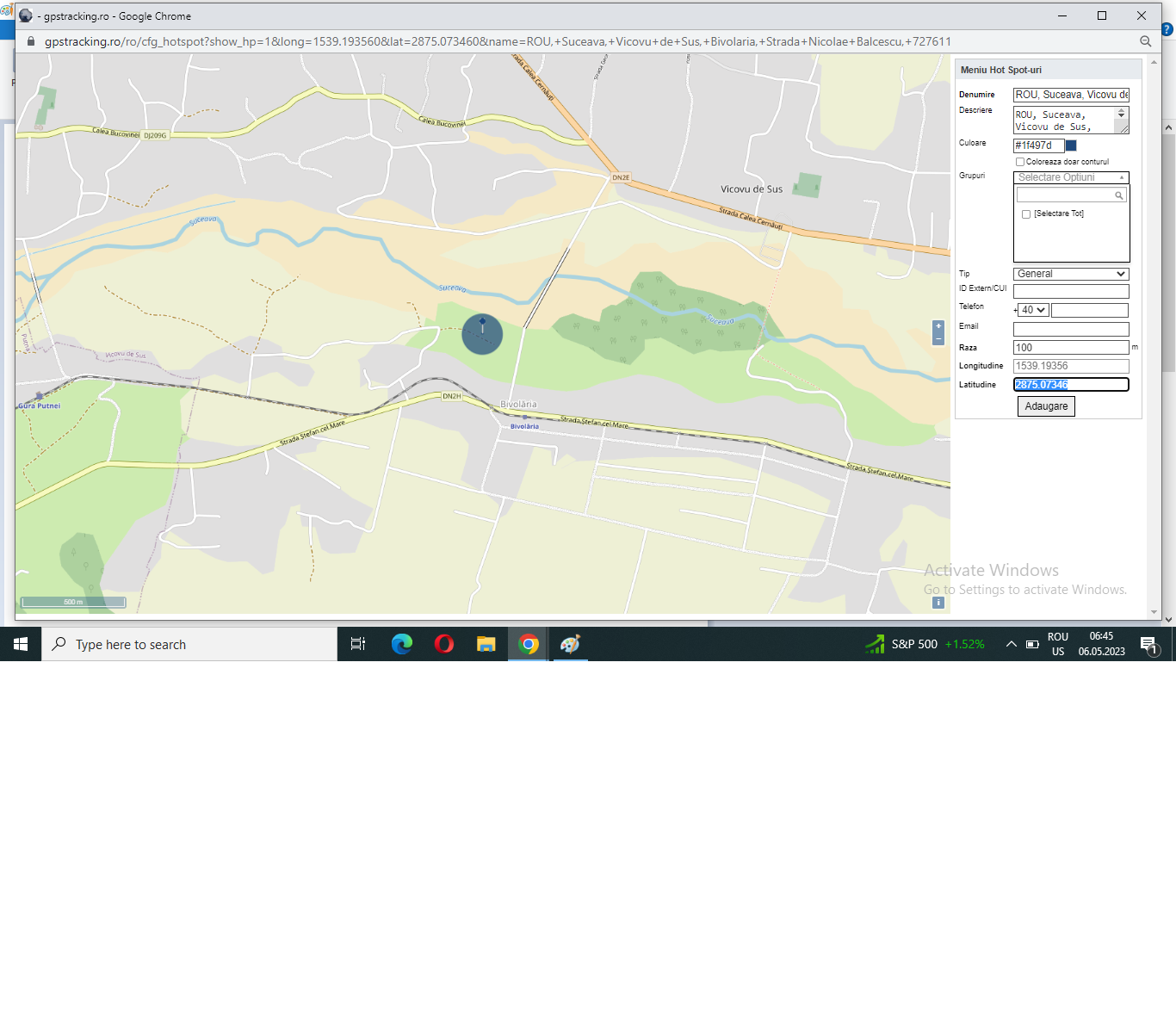The width and height of the screenshot is (1176, 1009).
Task: Click the search magnifier in group filter
Action: click(x=1118, y=195)
